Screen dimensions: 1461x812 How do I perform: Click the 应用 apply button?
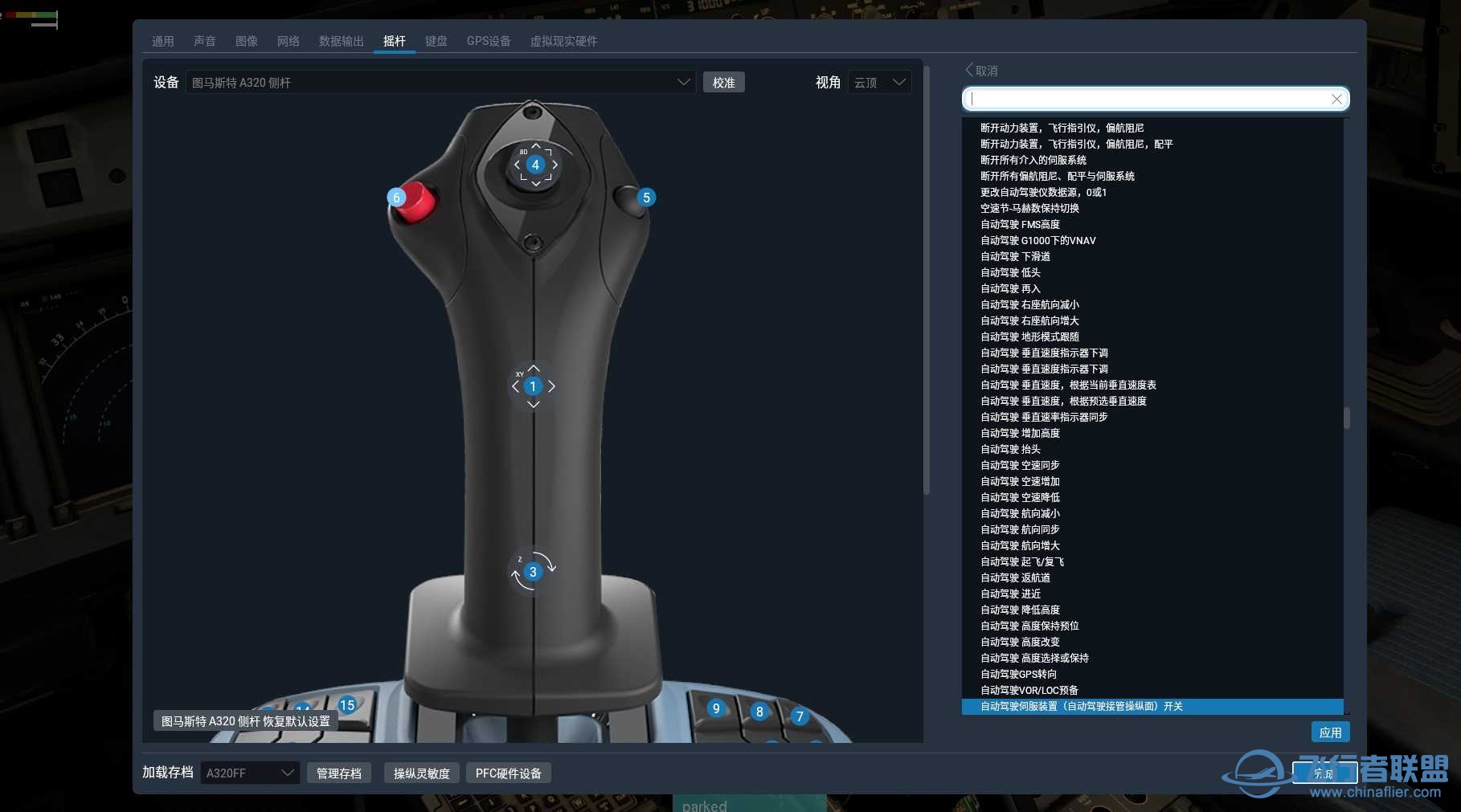(x=1331, y=732)
